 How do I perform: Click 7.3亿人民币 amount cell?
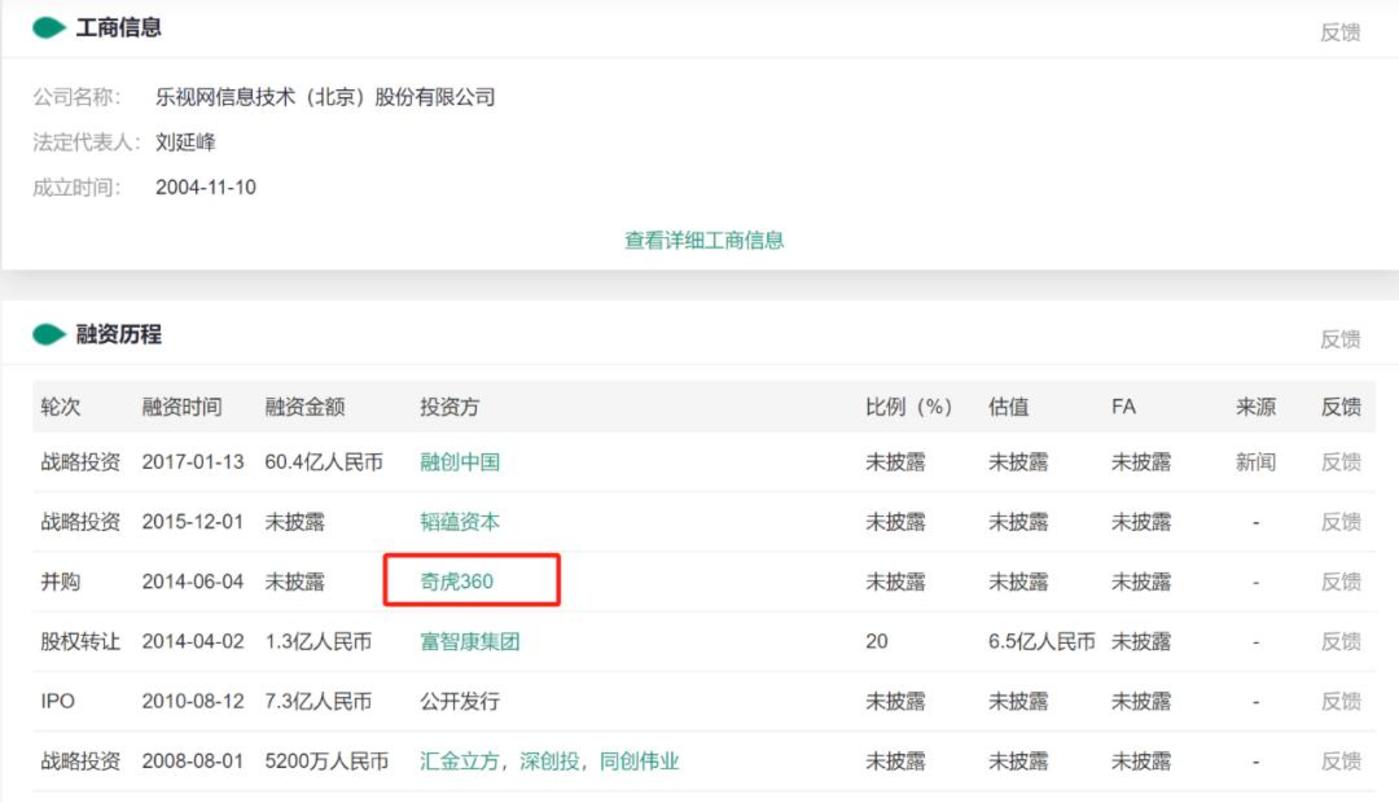tap(318, 702)
